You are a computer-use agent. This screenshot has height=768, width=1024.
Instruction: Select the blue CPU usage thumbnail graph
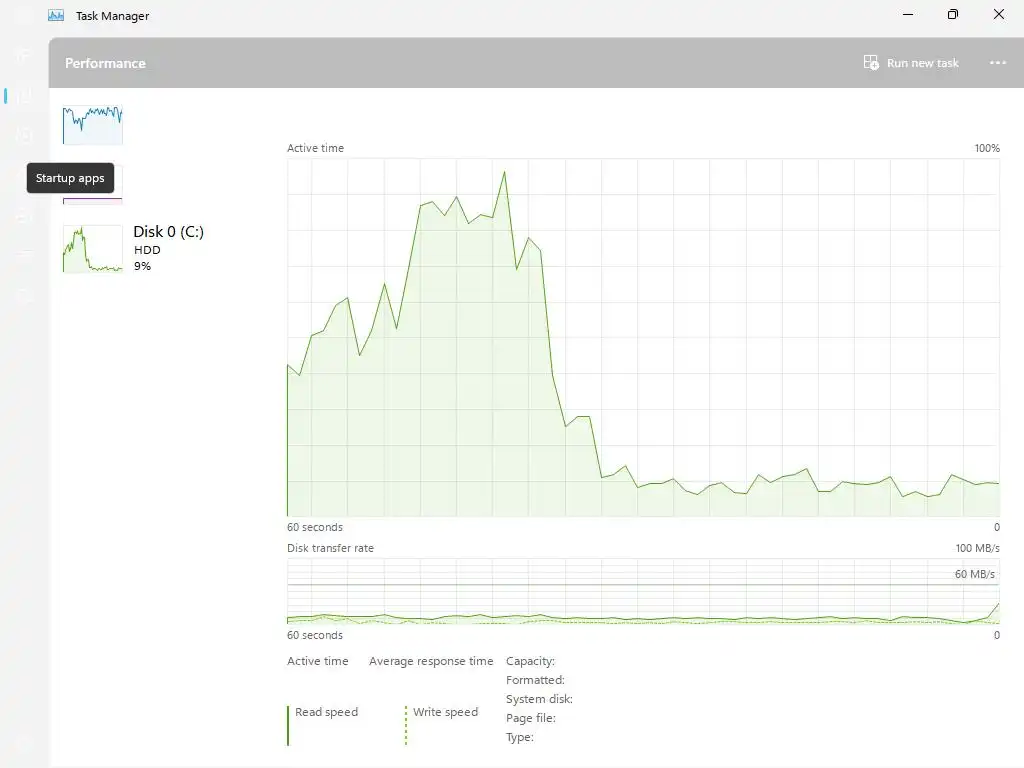click(93, 125)
